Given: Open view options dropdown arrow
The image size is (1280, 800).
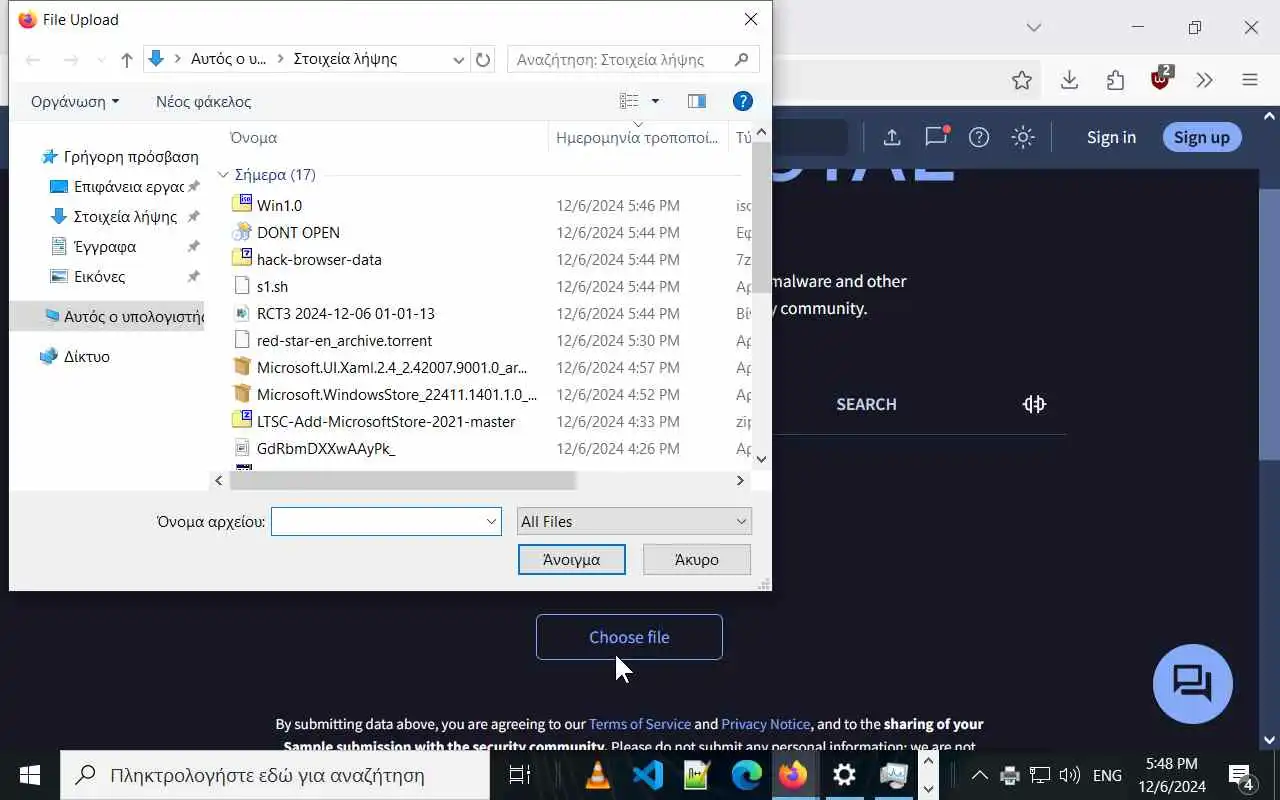Looking at the screenshot, I should tap(655, 101).
